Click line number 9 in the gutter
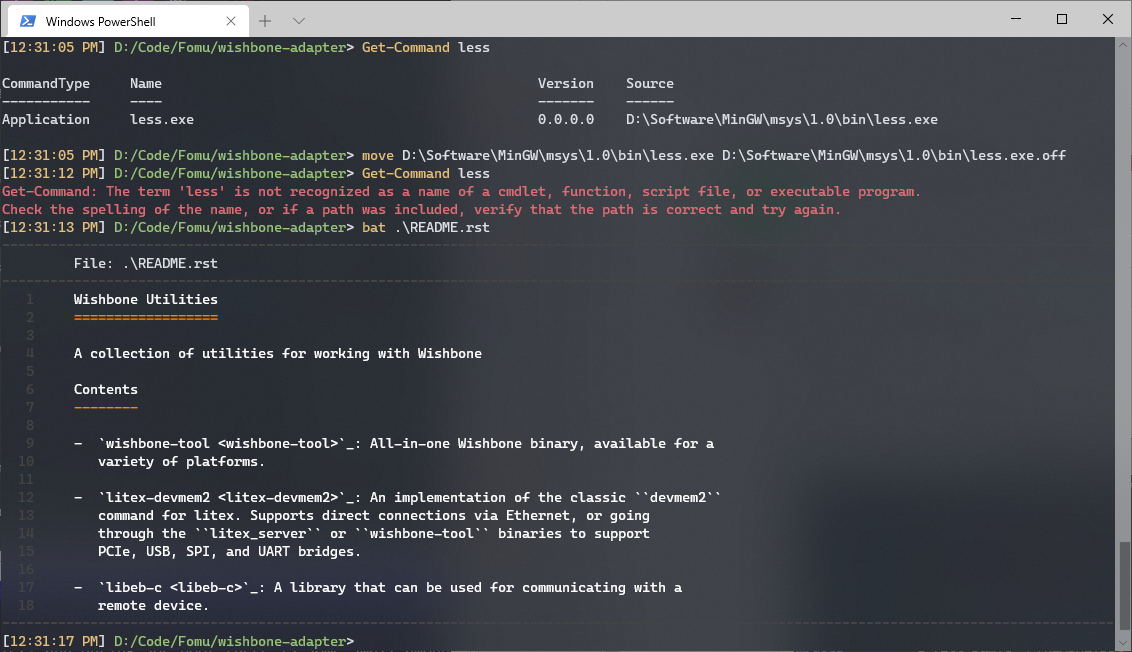1132x652 pixels. click(30, 443)
